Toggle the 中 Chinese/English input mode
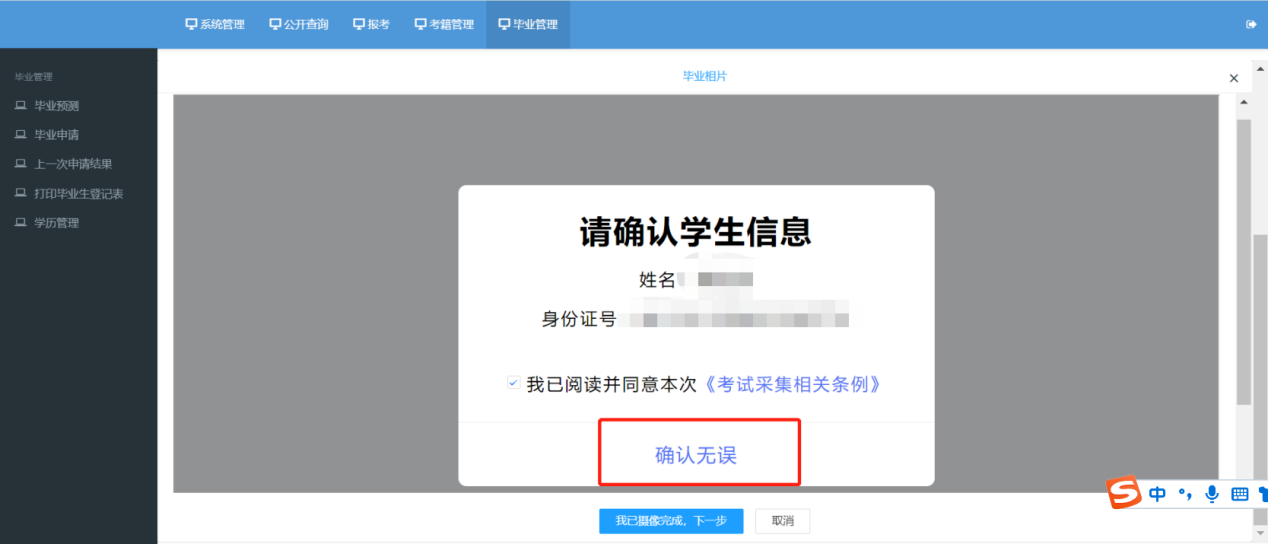This screenshot has height=544, width=1268. (x=1157, y=494)
